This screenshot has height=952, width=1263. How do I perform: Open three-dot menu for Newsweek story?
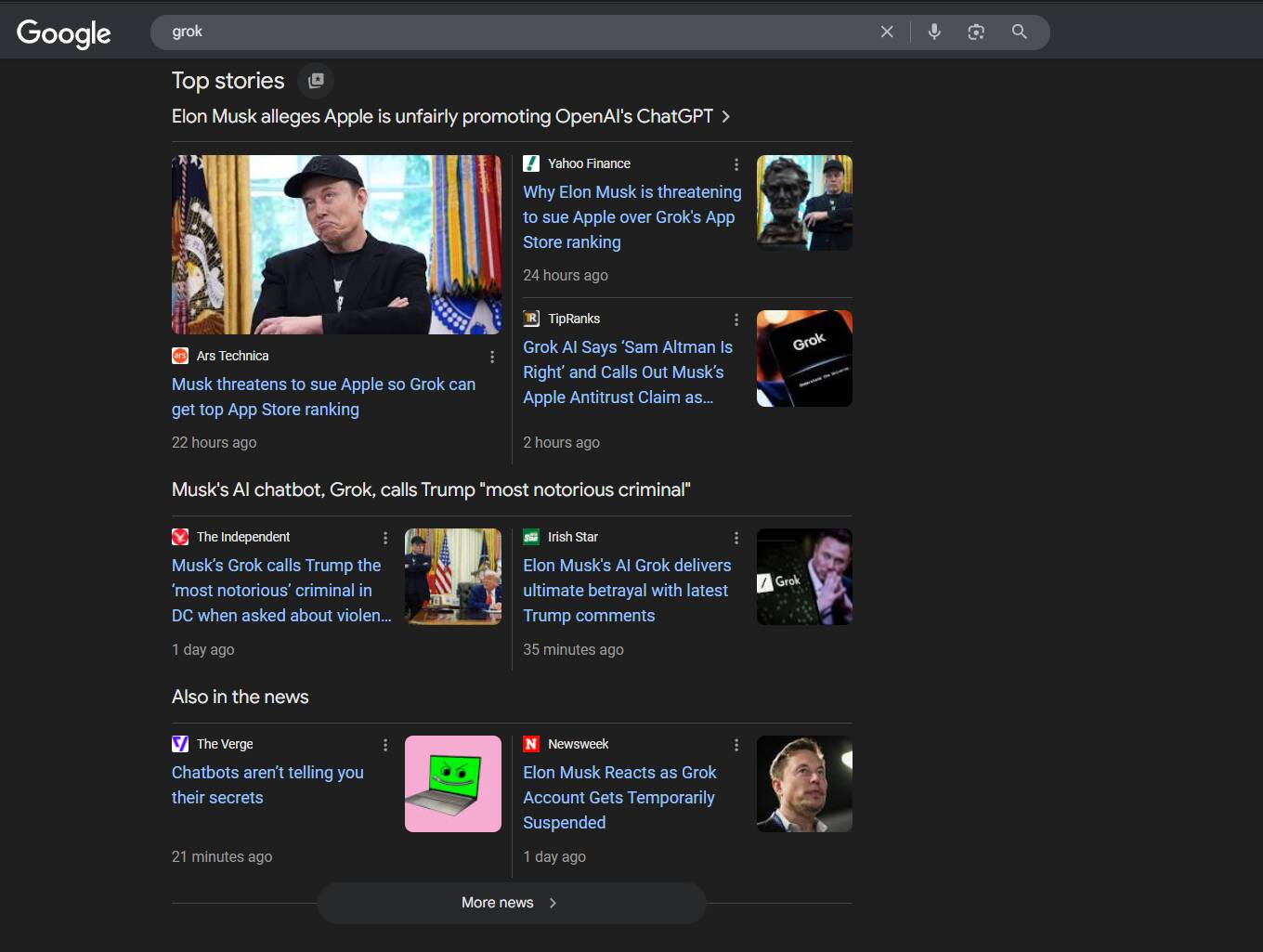pos(736,745)
